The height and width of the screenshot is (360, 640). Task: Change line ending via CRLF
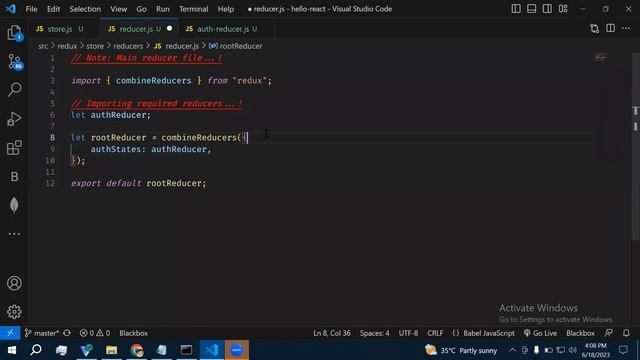(435, 333)
